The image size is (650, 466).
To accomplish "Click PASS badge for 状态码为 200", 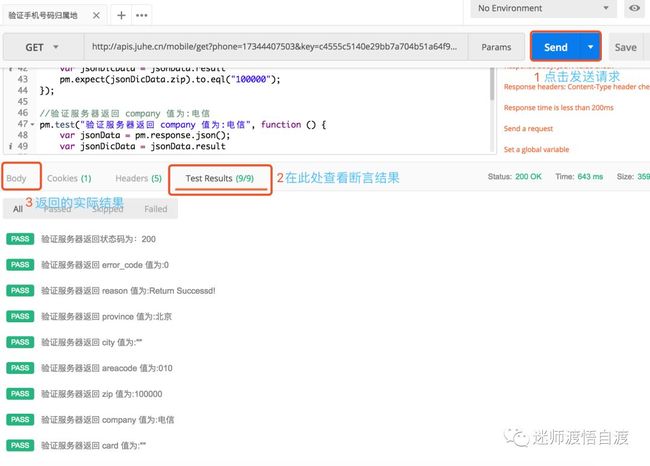I will (x=20, y=239).
